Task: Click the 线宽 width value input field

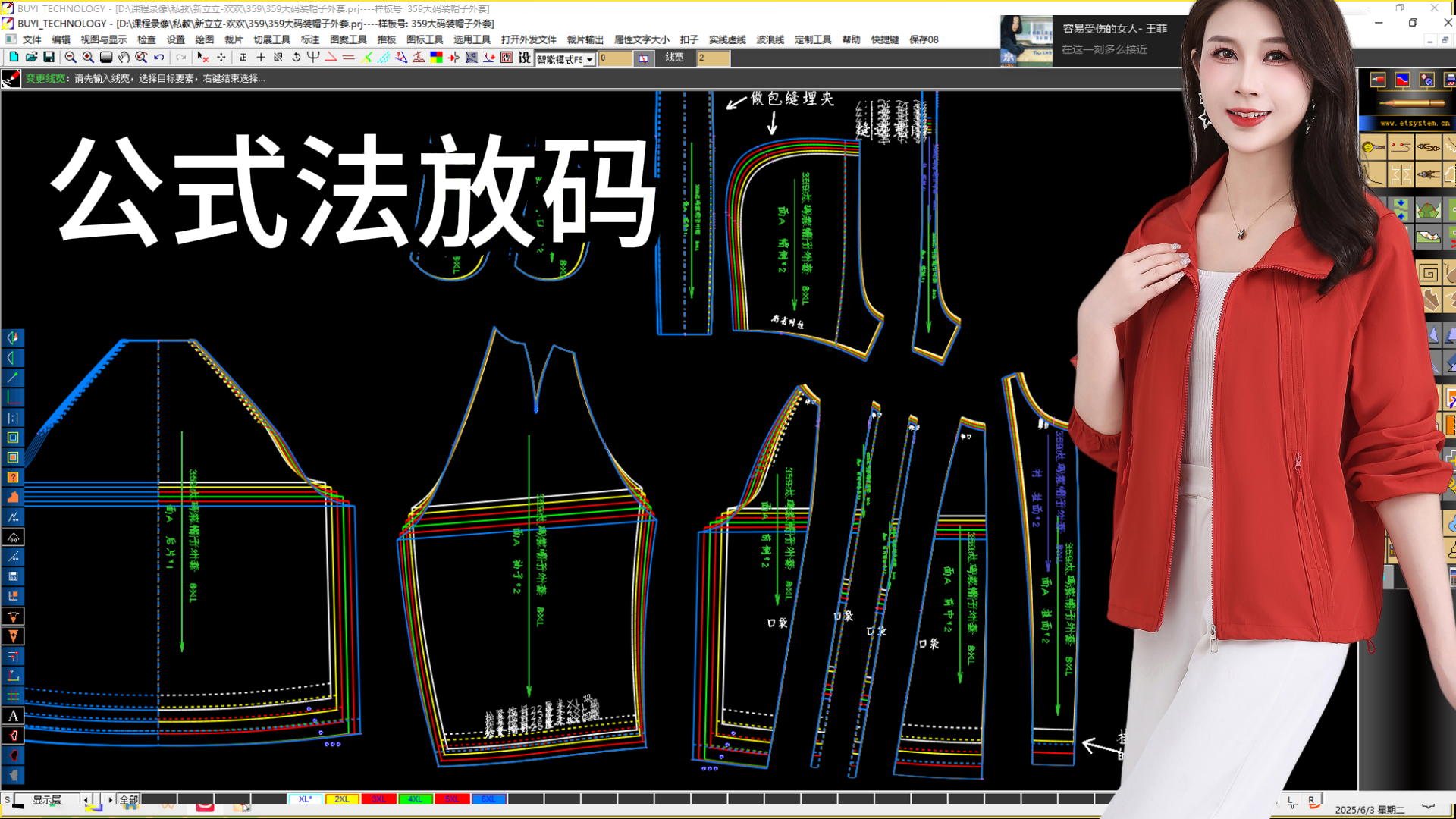Action: click(x=713, y=58)
